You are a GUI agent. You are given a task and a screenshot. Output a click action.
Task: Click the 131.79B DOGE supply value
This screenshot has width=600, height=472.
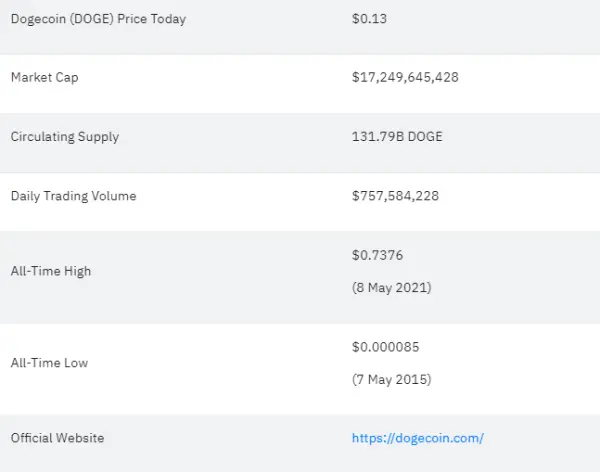[397, 137]
